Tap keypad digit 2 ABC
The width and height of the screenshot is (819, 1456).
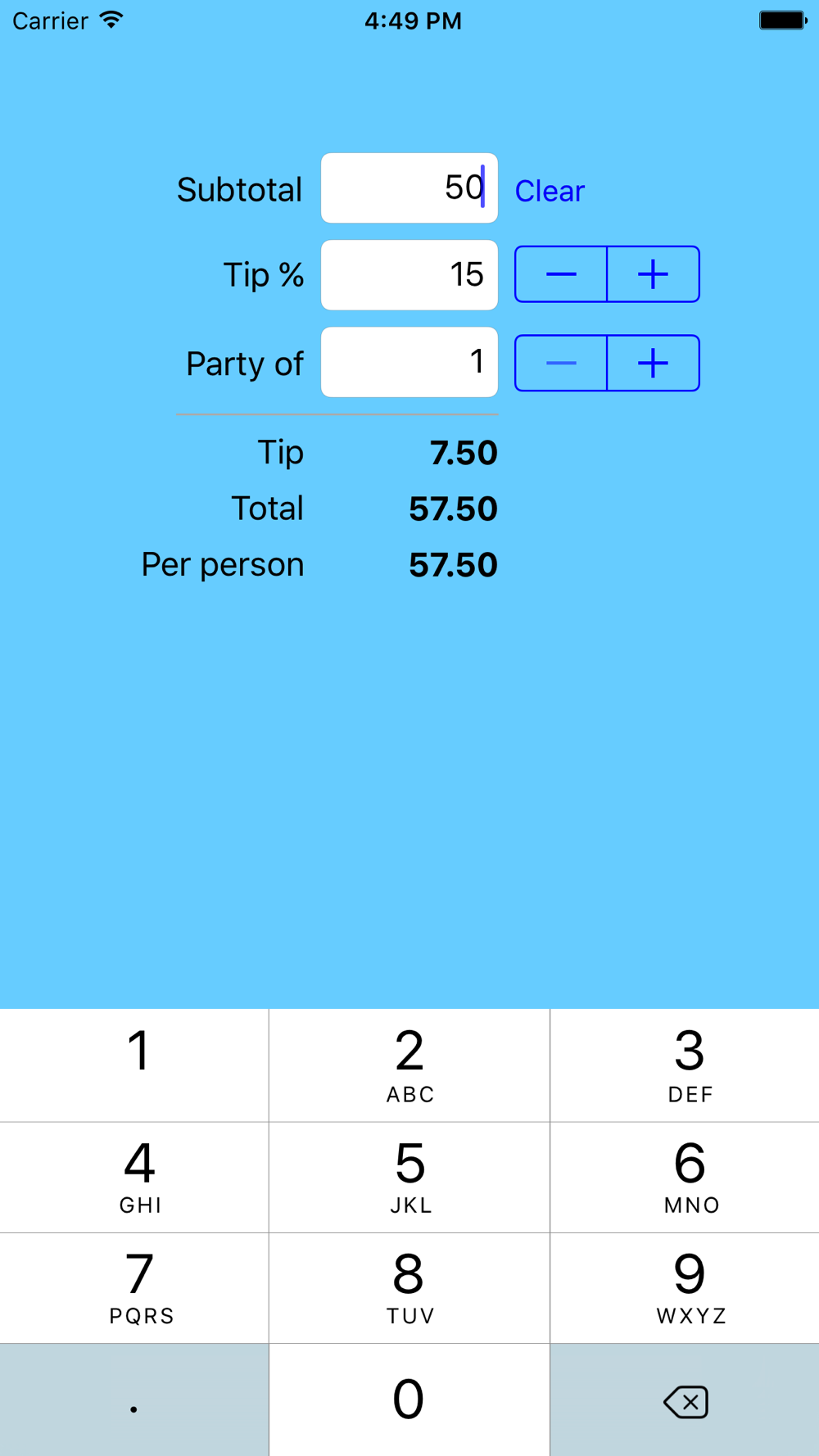(x=409, y=1065)
